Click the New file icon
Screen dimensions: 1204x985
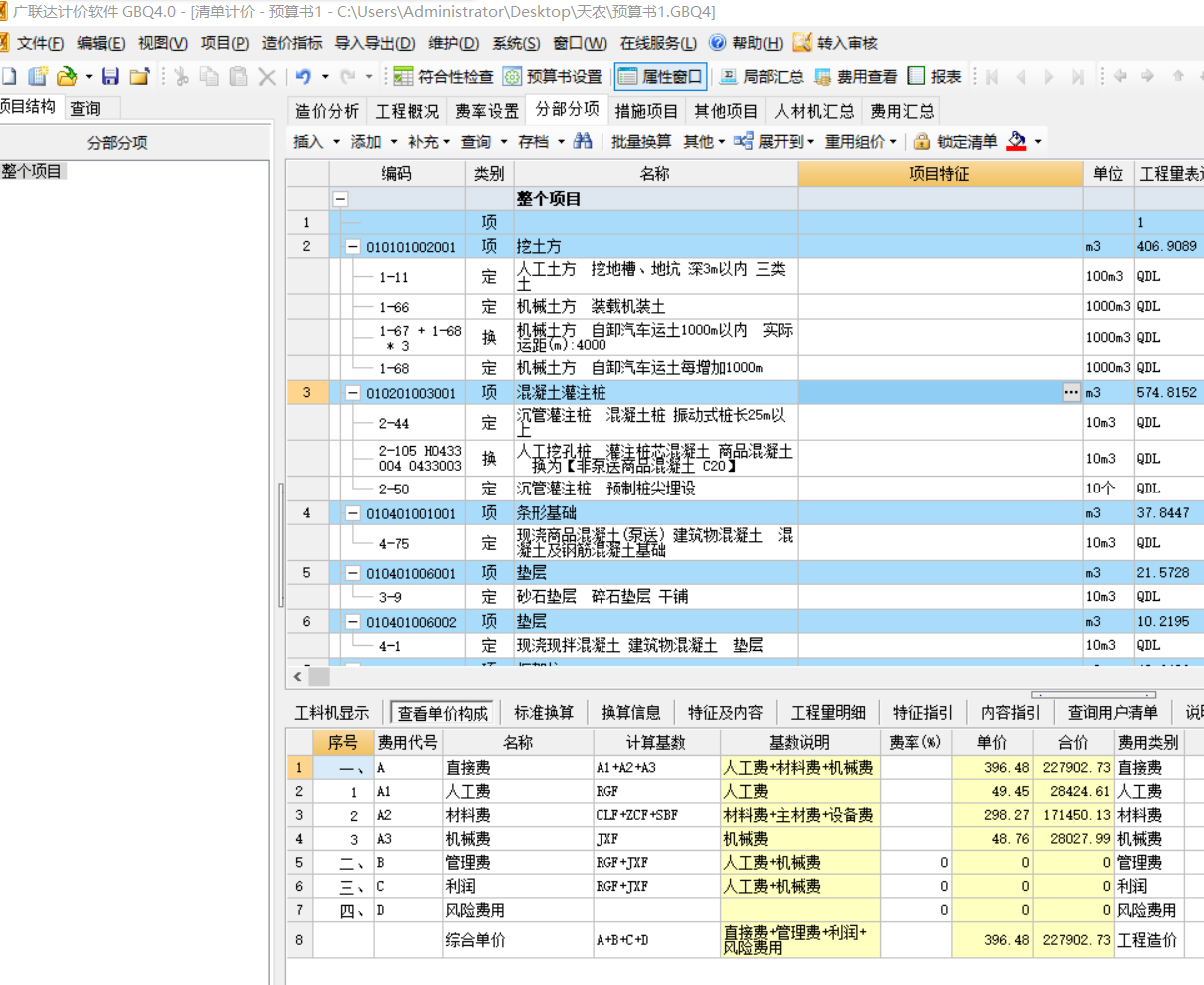[x=9, y=77]
